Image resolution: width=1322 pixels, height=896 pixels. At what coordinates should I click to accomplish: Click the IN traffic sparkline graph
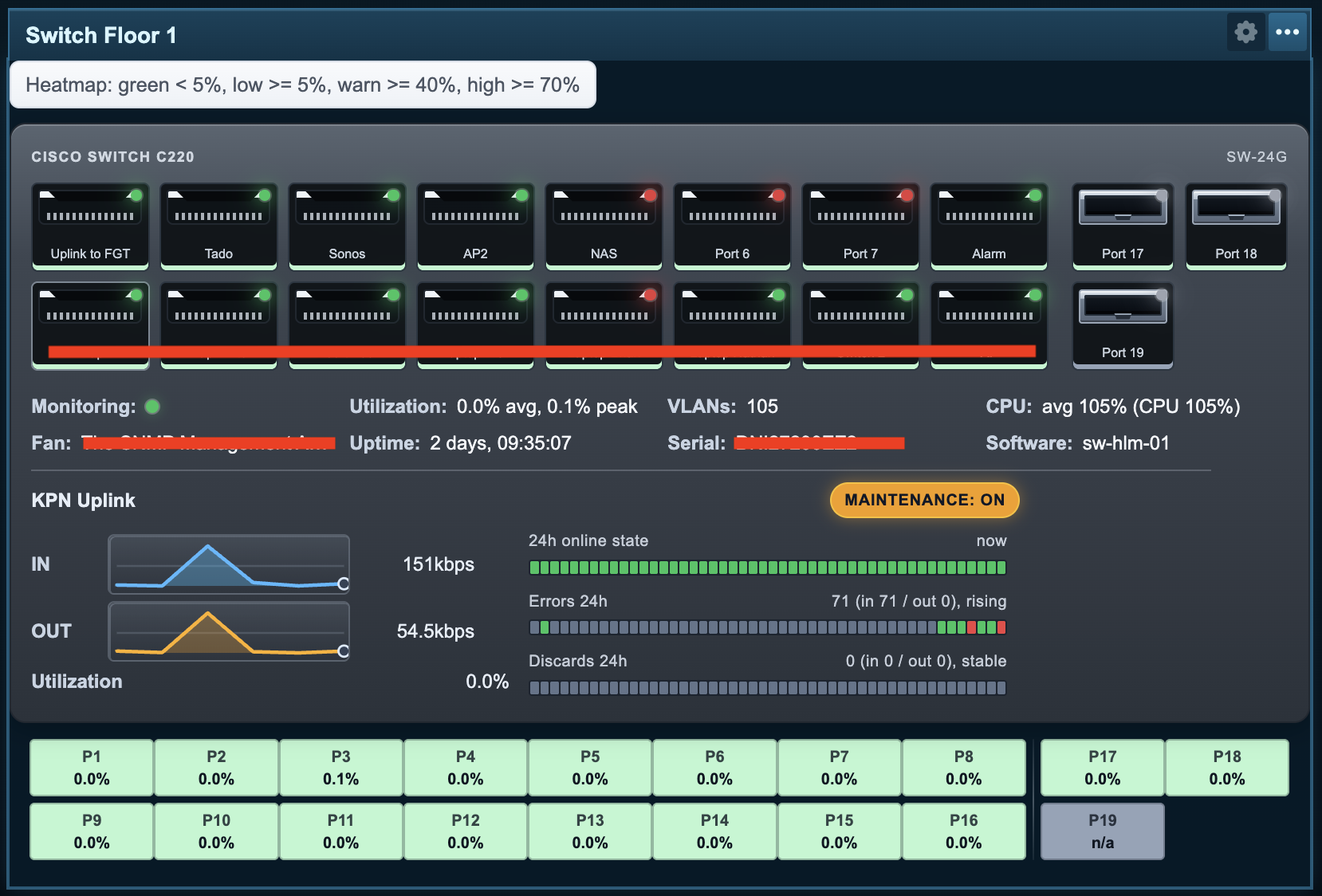pyautogui.click(x=229, y=564)
